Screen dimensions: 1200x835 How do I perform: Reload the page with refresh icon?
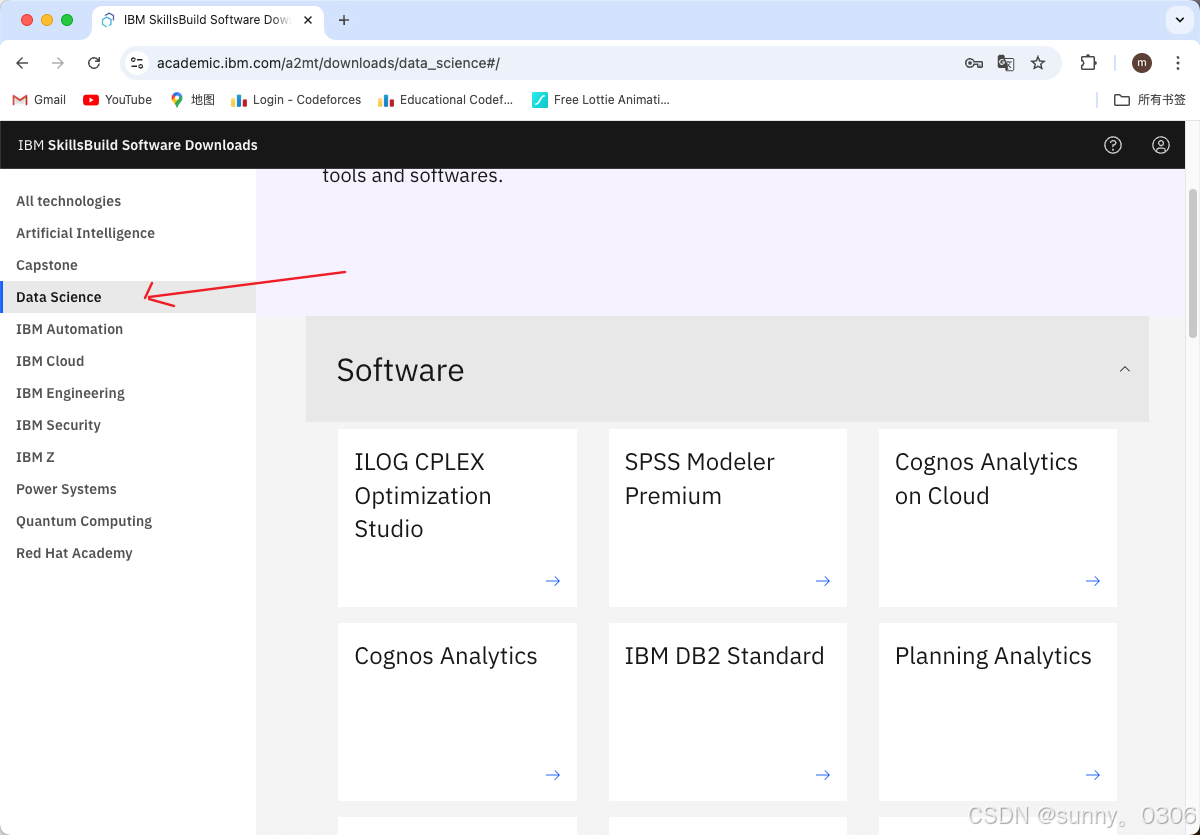click(94, 63)
